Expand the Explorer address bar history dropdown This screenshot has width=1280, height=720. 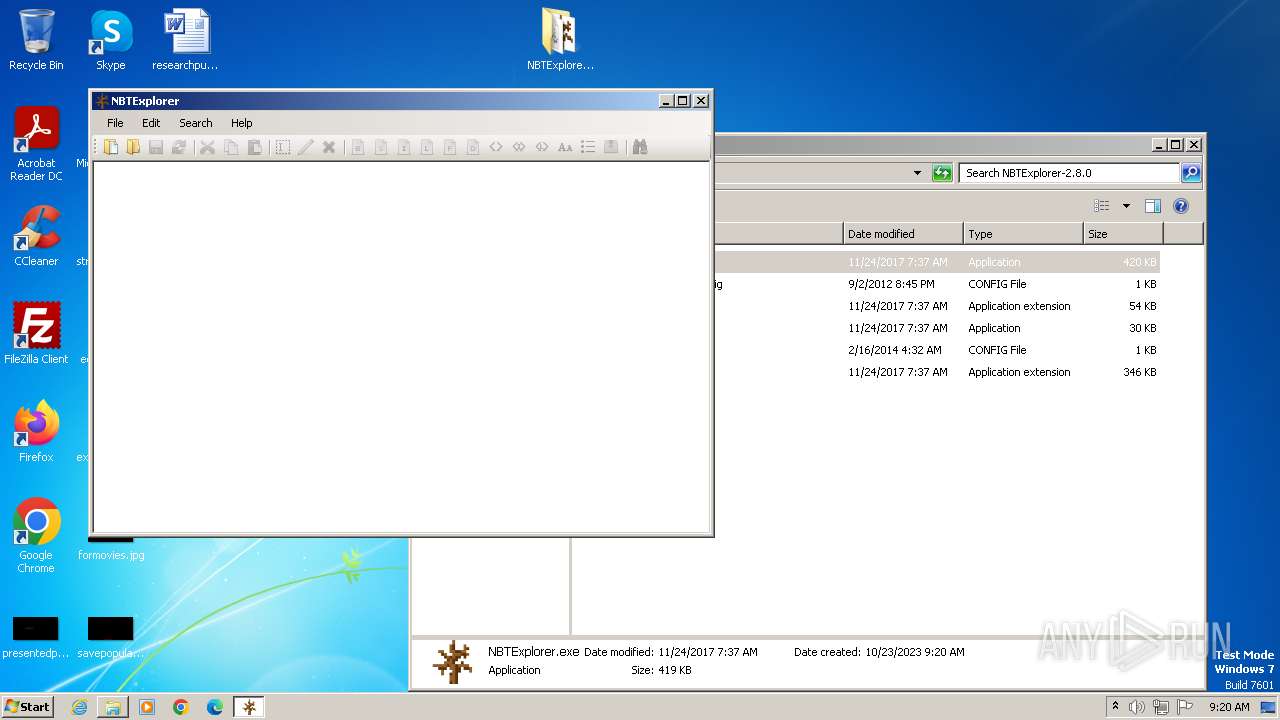click(917, 173)
